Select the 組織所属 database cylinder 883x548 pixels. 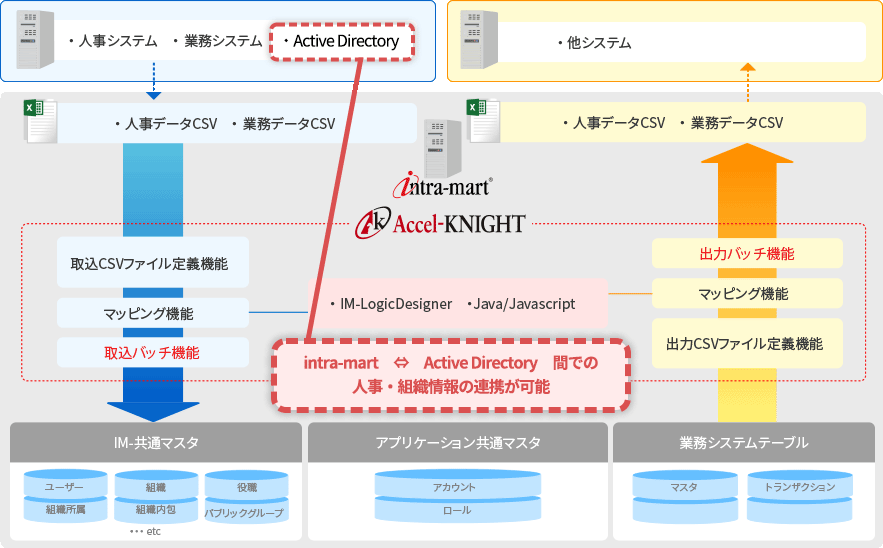[x=65, y=510]
